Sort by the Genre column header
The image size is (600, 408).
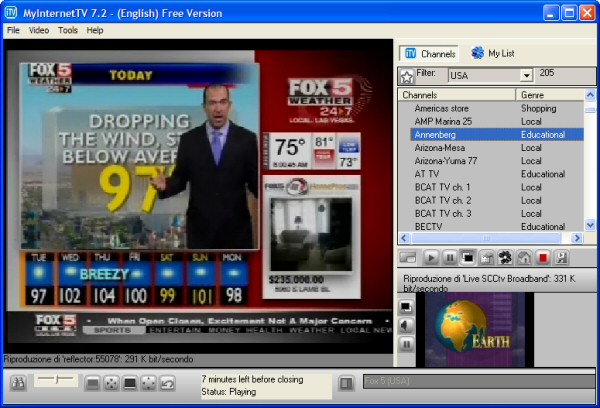[x=550, y=95]
